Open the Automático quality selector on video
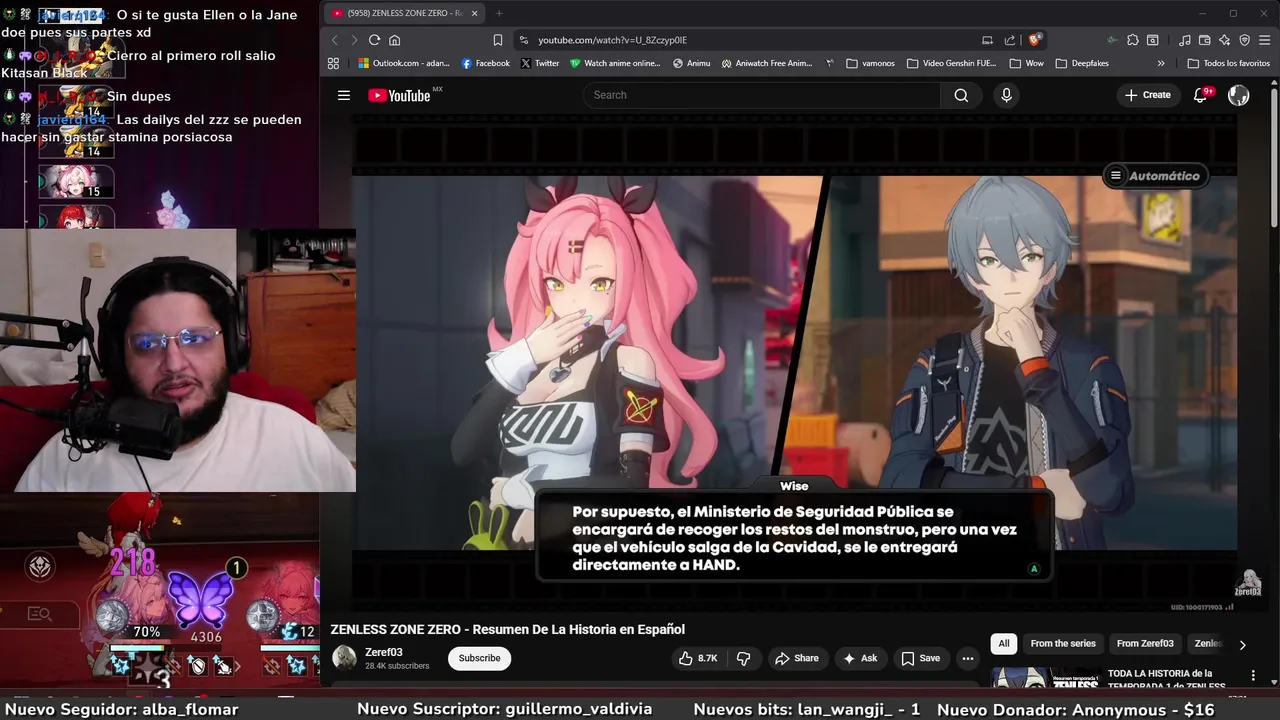 [1154, 176]
